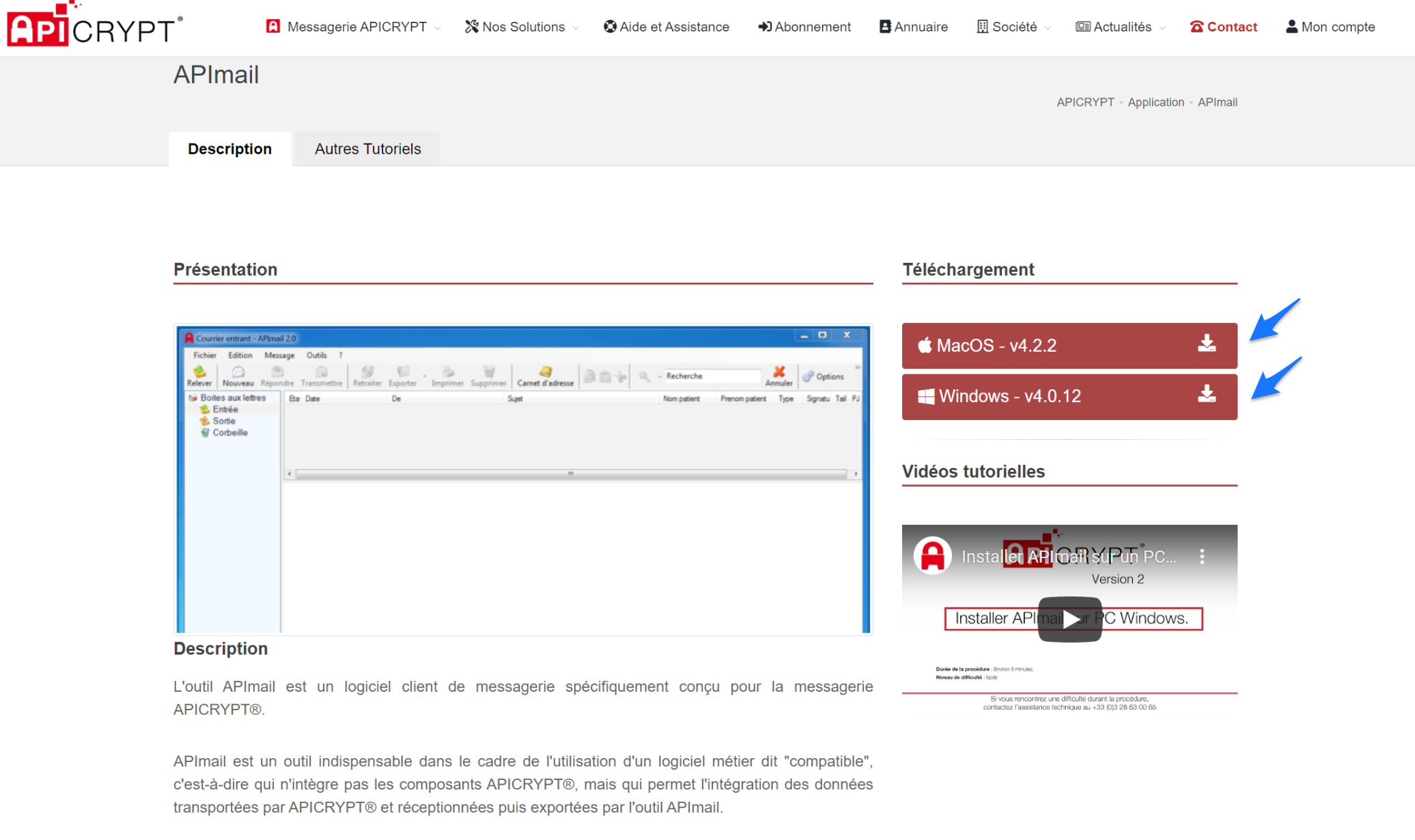The image size is (1415, 840).
Task: Expand the Nos Solutions dropdown
Action: coord(522,27)
